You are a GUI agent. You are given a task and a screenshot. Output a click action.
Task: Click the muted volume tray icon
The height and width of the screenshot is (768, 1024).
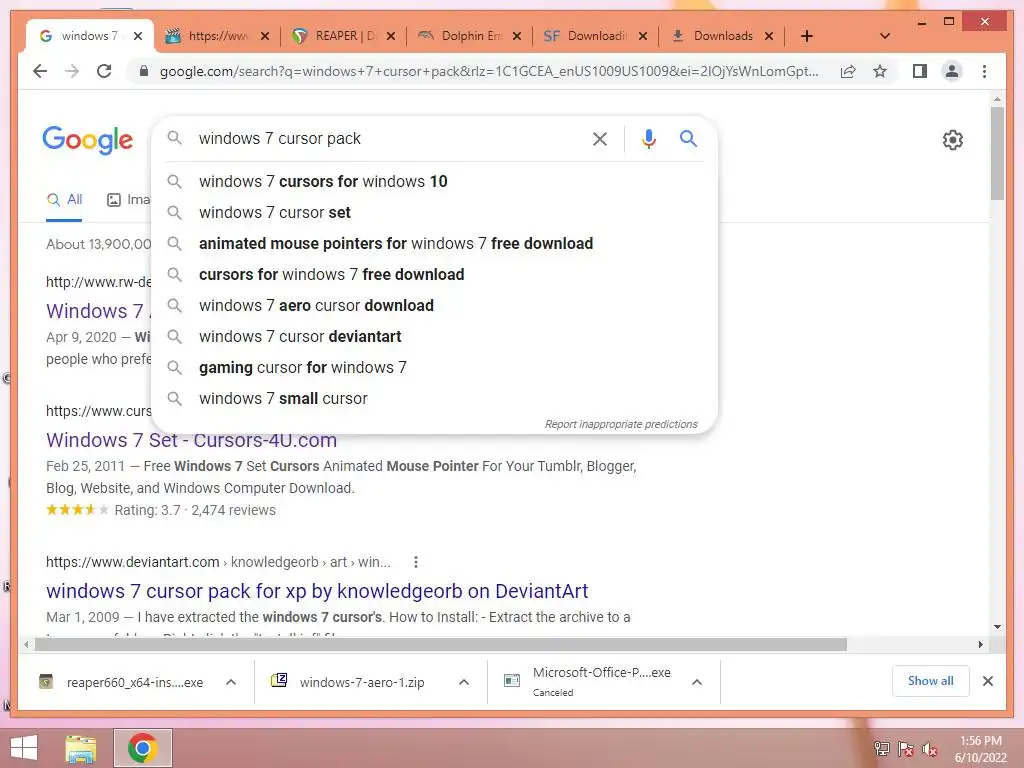tap(930, 750)
